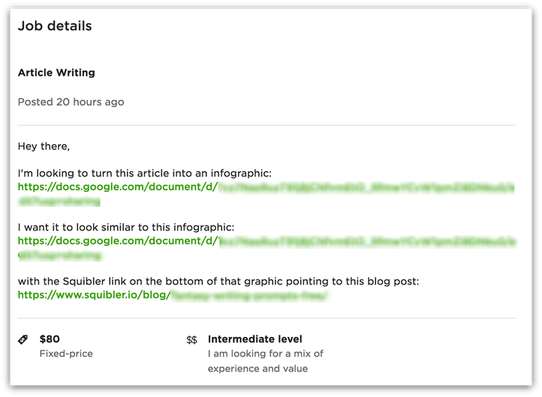Click the experience and value description text
This screenshot has width=542, height=397.
pyautogui.click(x=258, y=369)
